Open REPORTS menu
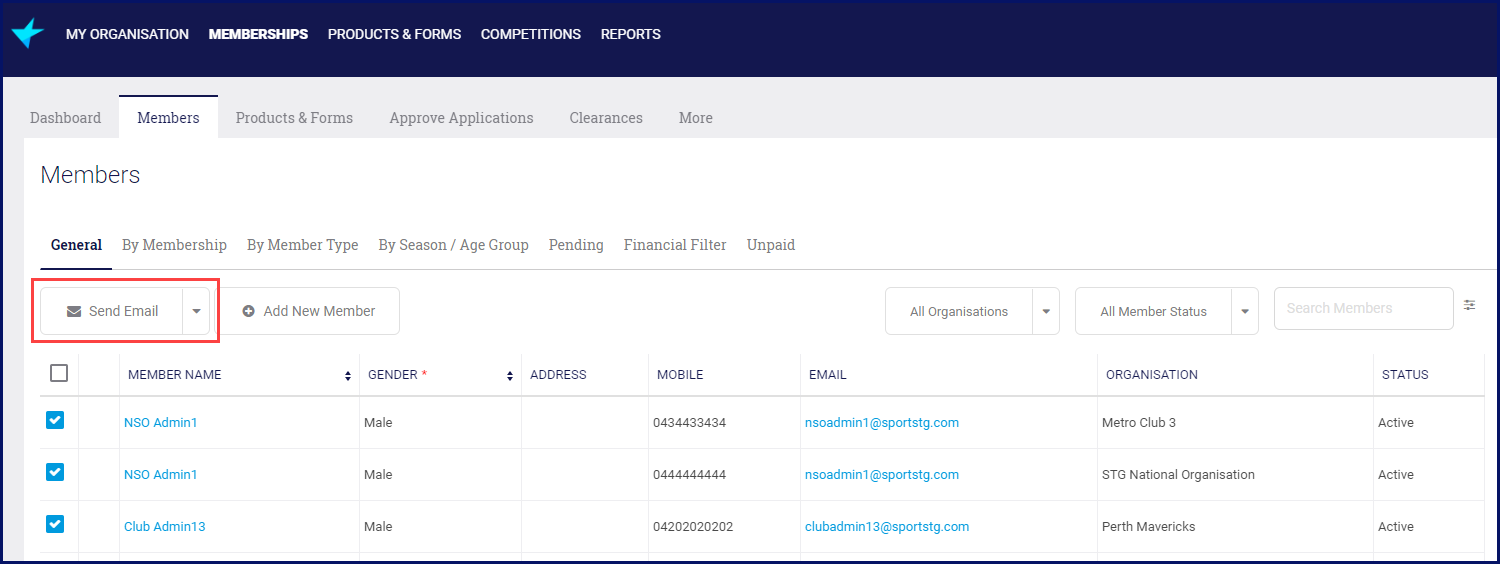The image size is (1500, 564). click(x=631, y=34)
